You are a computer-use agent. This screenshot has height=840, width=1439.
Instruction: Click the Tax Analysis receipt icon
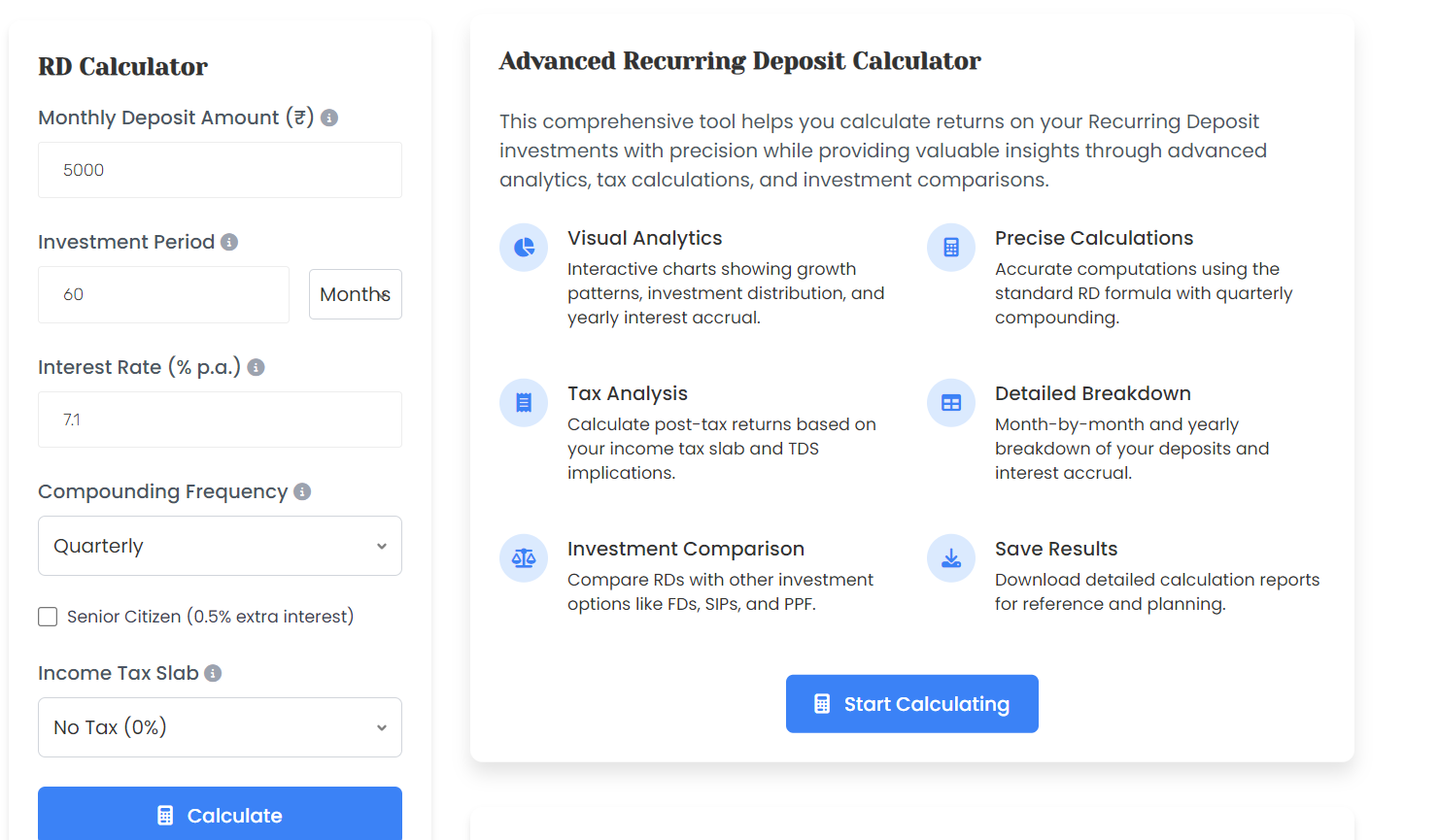[524, 403]
